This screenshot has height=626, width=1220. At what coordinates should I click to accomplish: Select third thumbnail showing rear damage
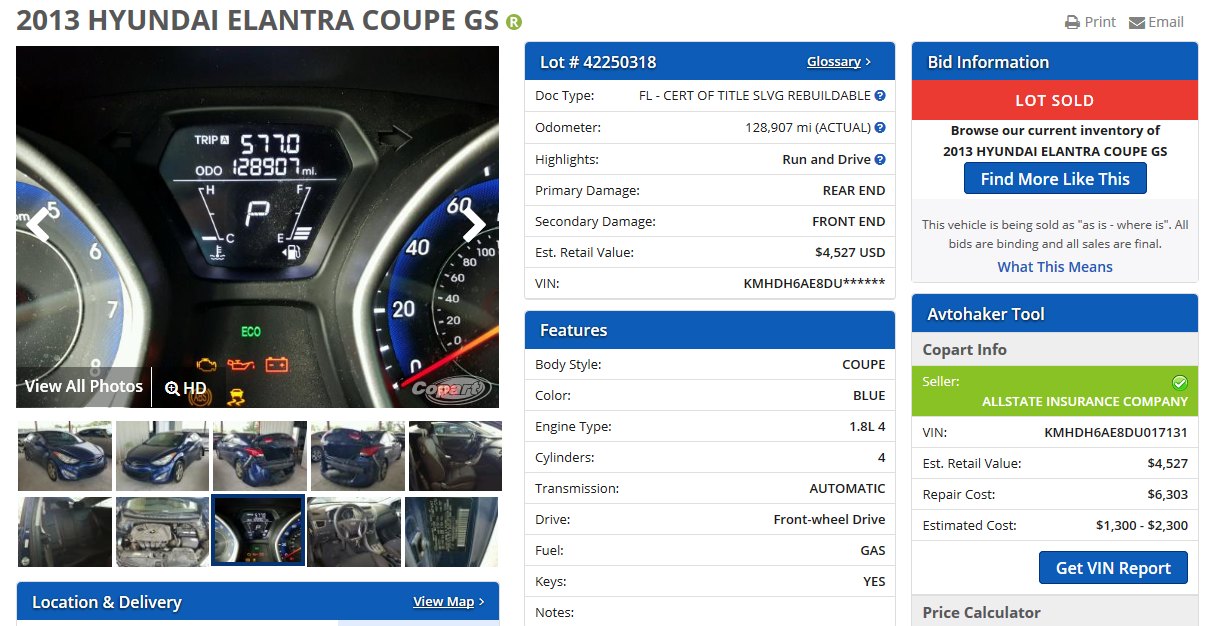259,456
